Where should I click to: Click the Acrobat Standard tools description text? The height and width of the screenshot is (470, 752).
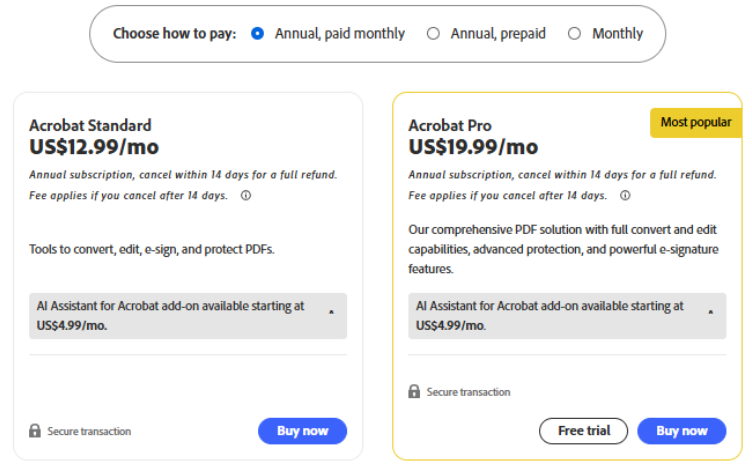pyautogui.click(x=151, y=249)
